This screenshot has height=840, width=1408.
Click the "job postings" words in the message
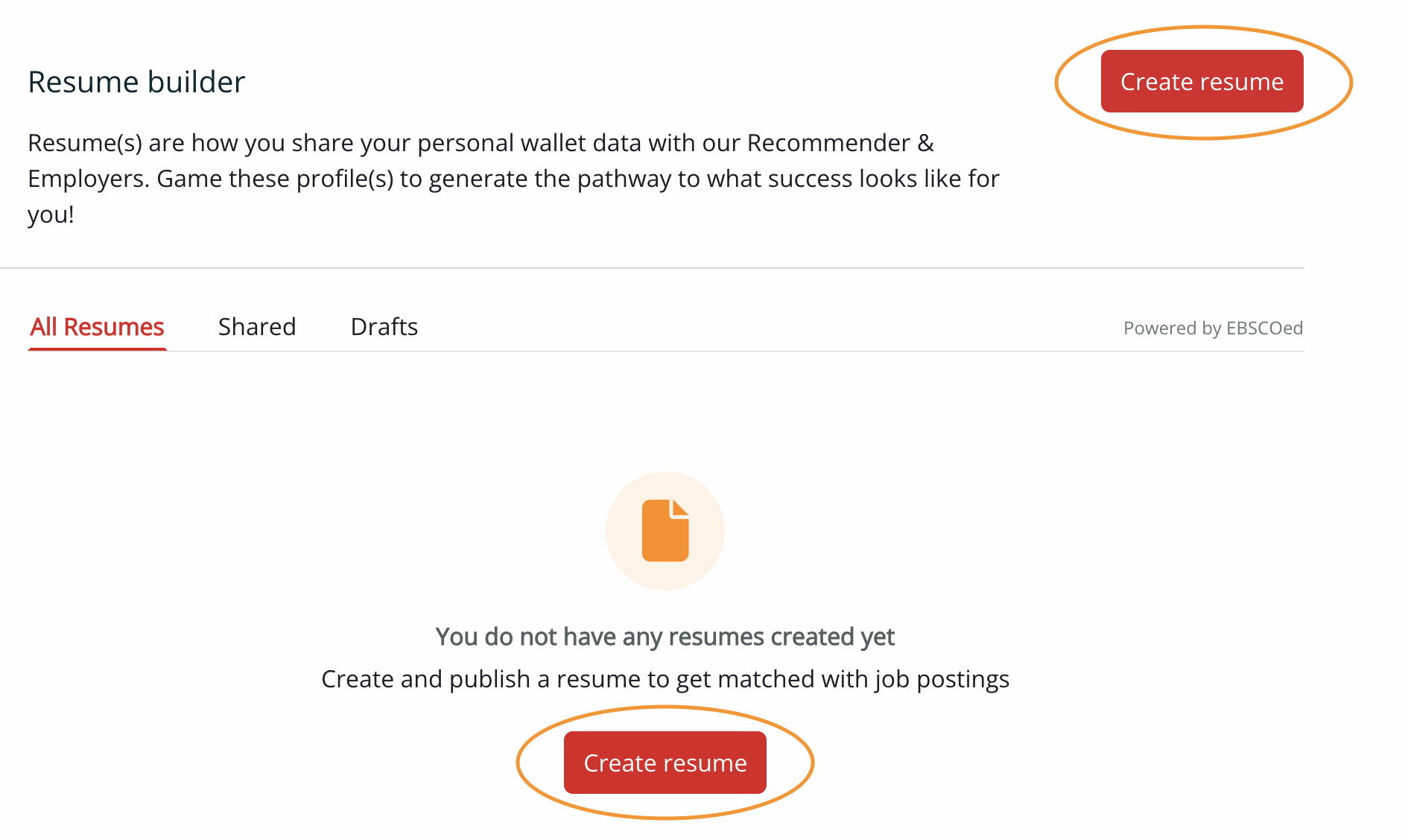(942, 679)
